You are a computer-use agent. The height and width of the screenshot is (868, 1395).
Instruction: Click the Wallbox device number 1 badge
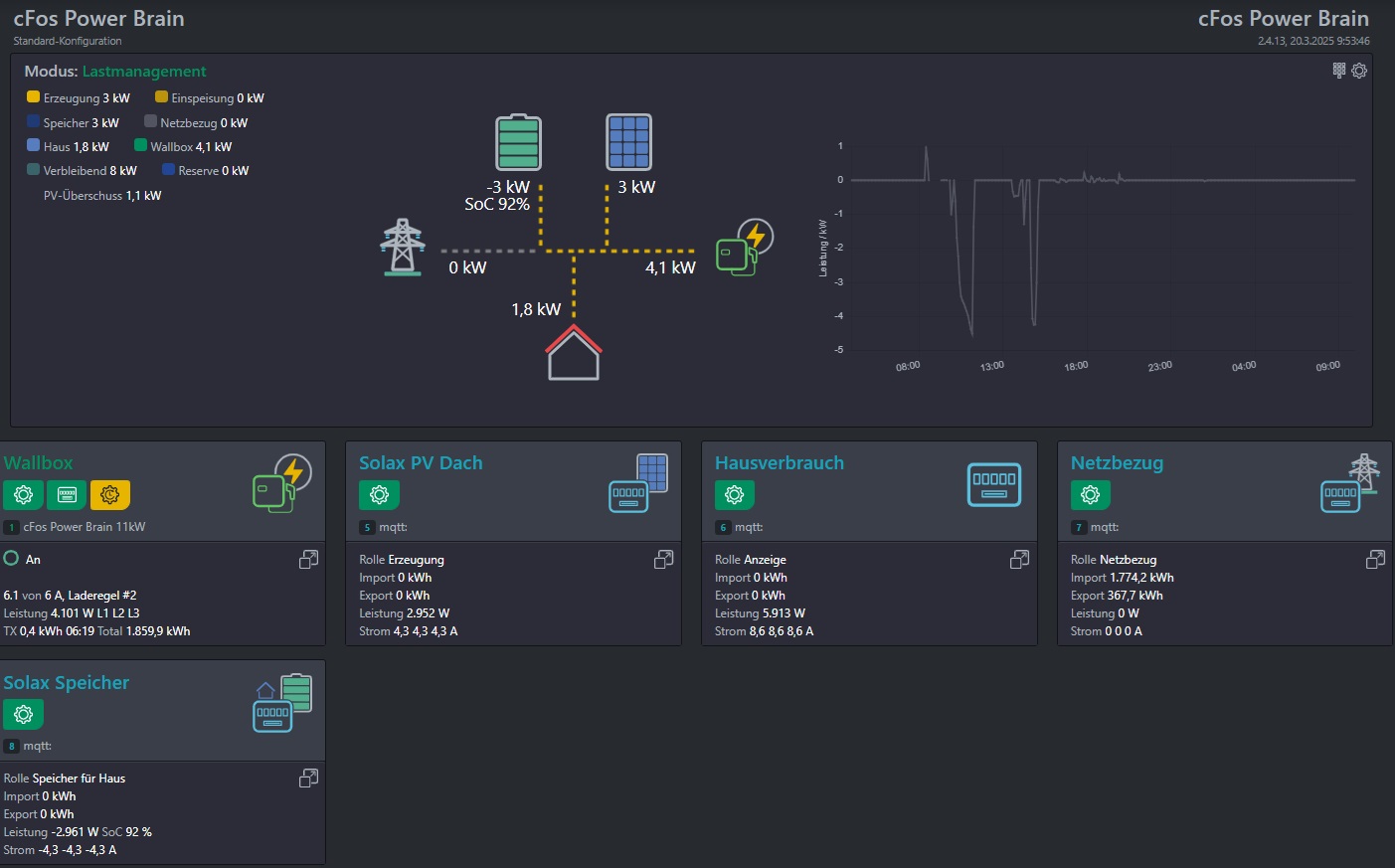(x=12, y=527)
